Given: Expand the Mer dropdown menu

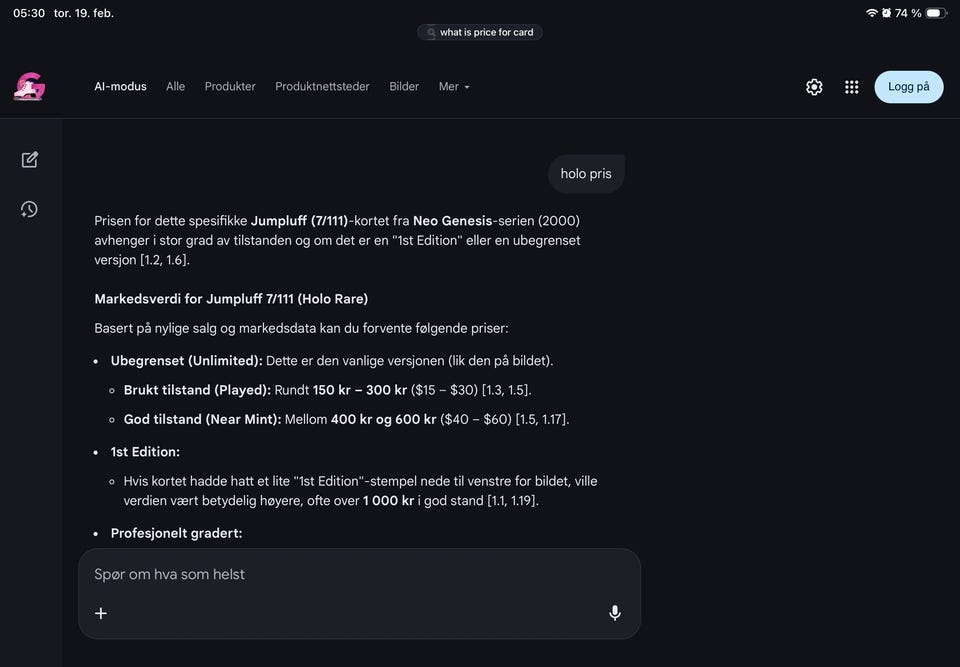Looking at the screenshot, I should point(454,87).
